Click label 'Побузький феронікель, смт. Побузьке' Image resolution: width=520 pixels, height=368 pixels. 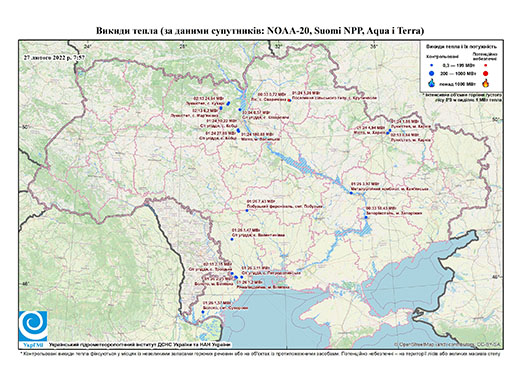tap(285, 206)
